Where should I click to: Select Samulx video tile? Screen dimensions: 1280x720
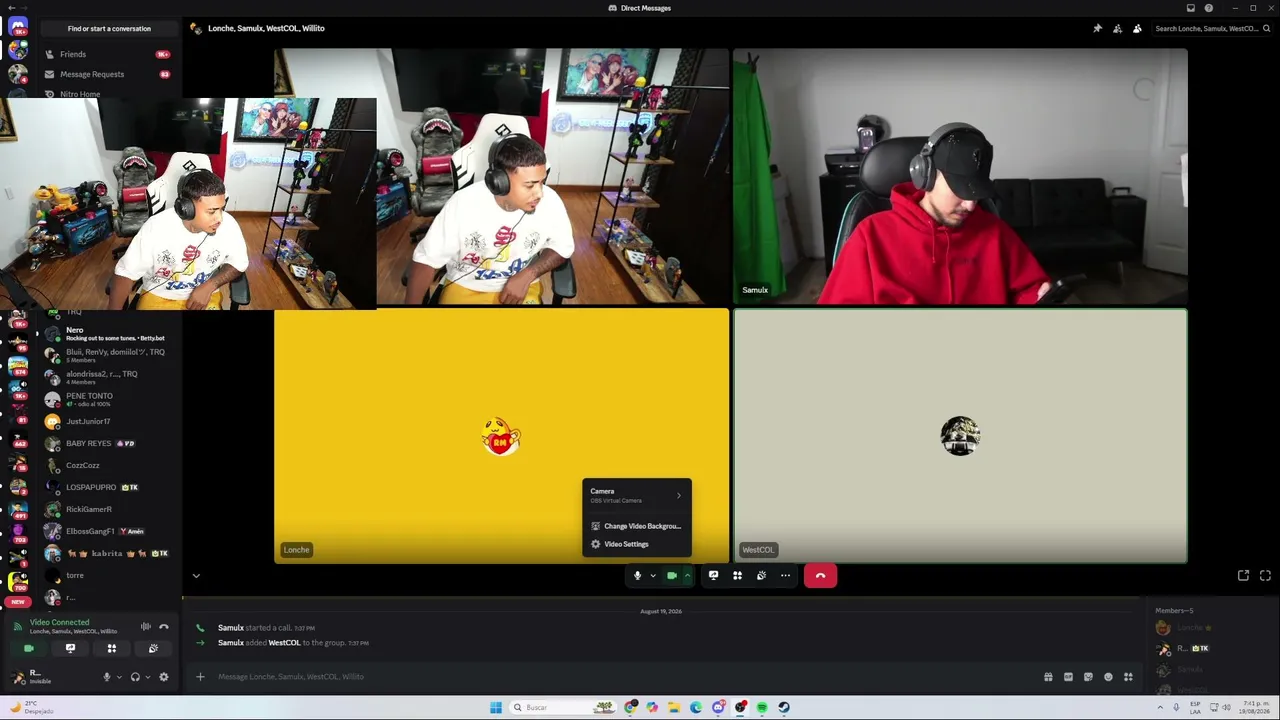pyautogui.click(x=960, y=176)
